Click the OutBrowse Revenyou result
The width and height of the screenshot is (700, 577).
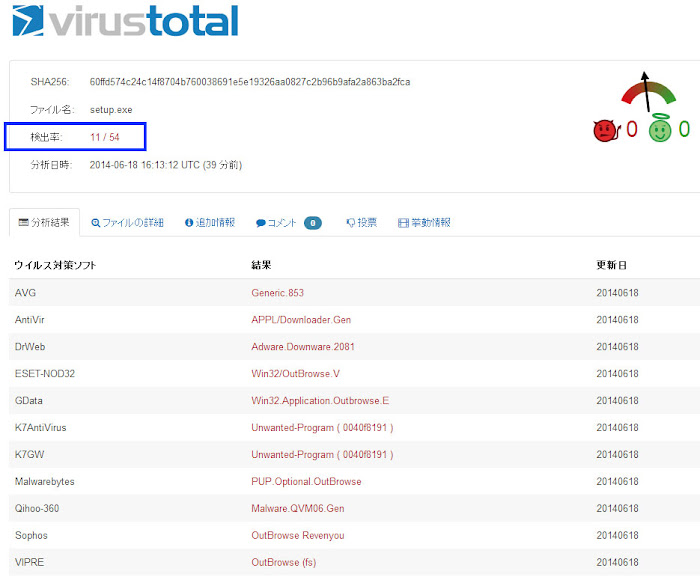coord(298,535)
